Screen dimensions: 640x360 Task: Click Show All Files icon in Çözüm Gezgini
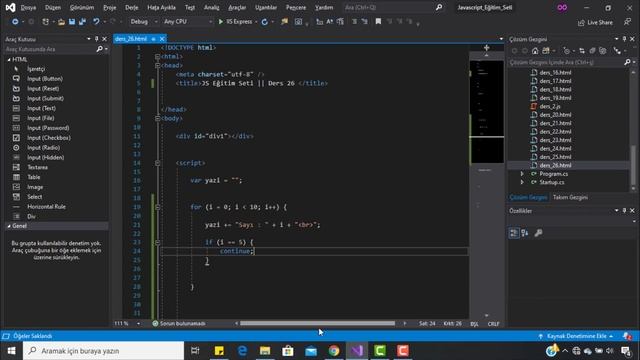pos(602,51)
